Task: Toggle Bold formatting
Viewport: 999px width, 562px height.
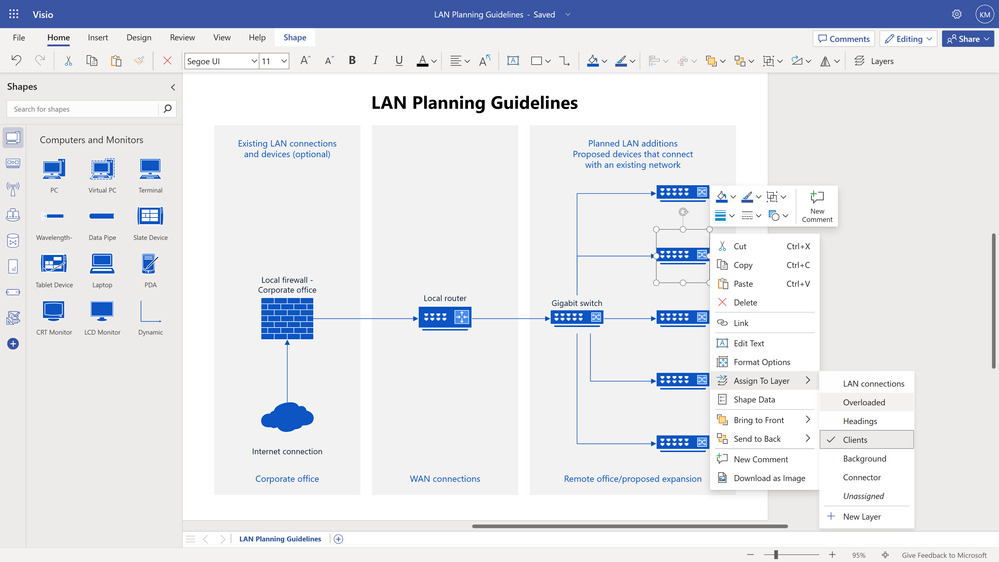Action: tap(352, 61)
